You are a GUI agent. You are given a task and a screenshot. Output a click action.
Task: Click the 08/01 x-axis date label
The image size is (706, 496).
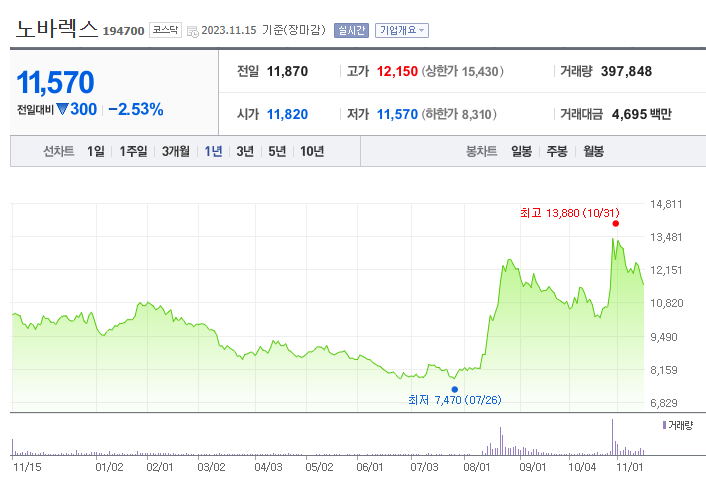(x=477, y=467)
